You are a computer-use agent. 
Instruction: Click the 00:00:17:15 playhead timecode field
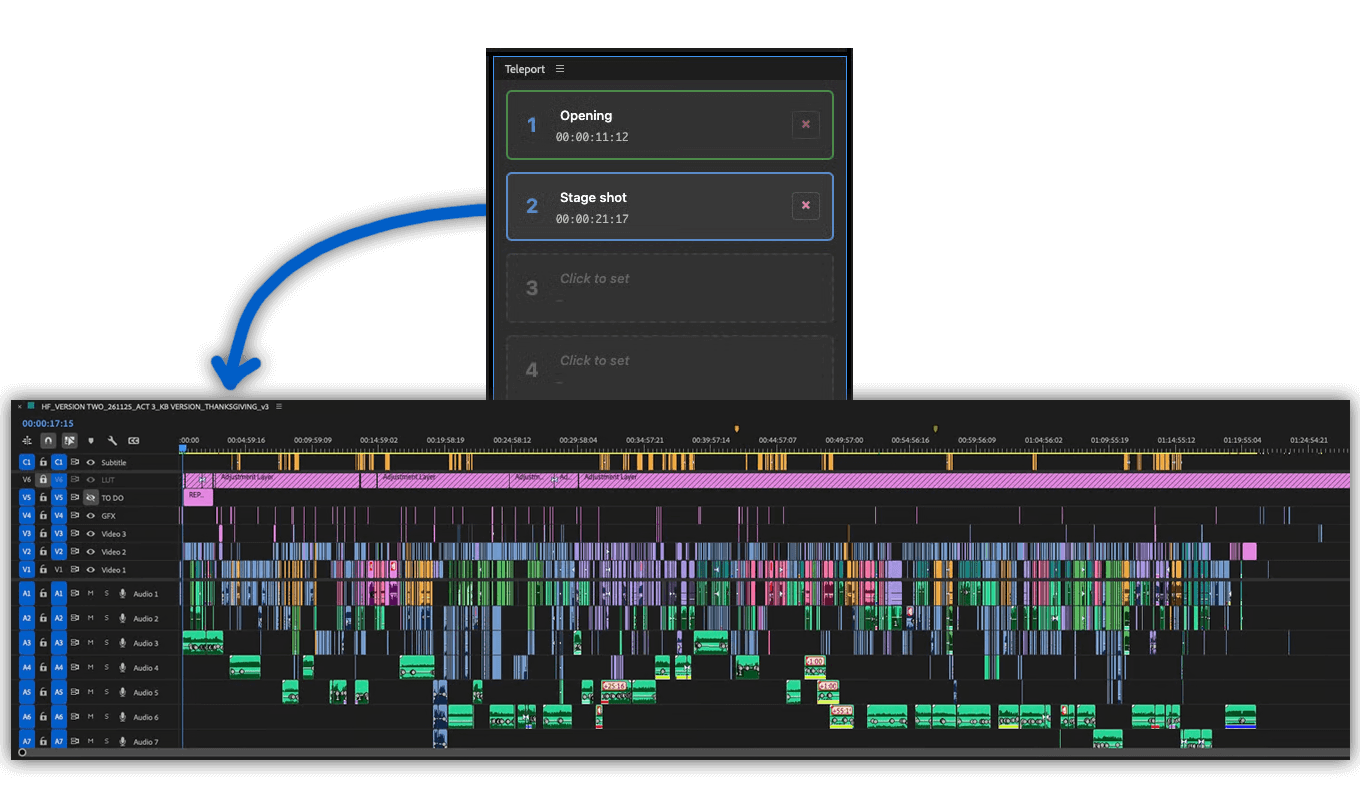[48, 424]
